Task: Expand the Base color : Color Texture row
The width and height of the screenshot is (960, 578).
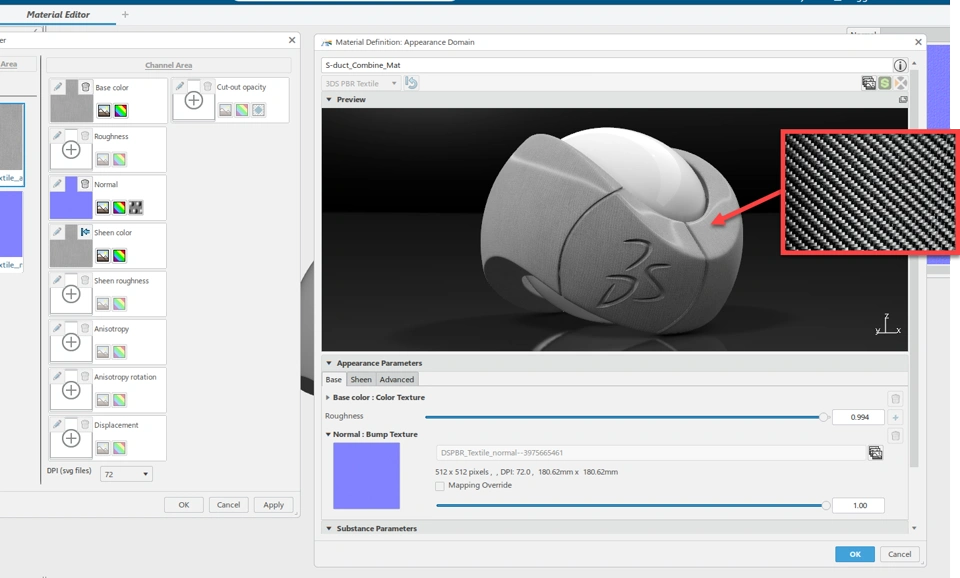Action: (x=328, y=397)
